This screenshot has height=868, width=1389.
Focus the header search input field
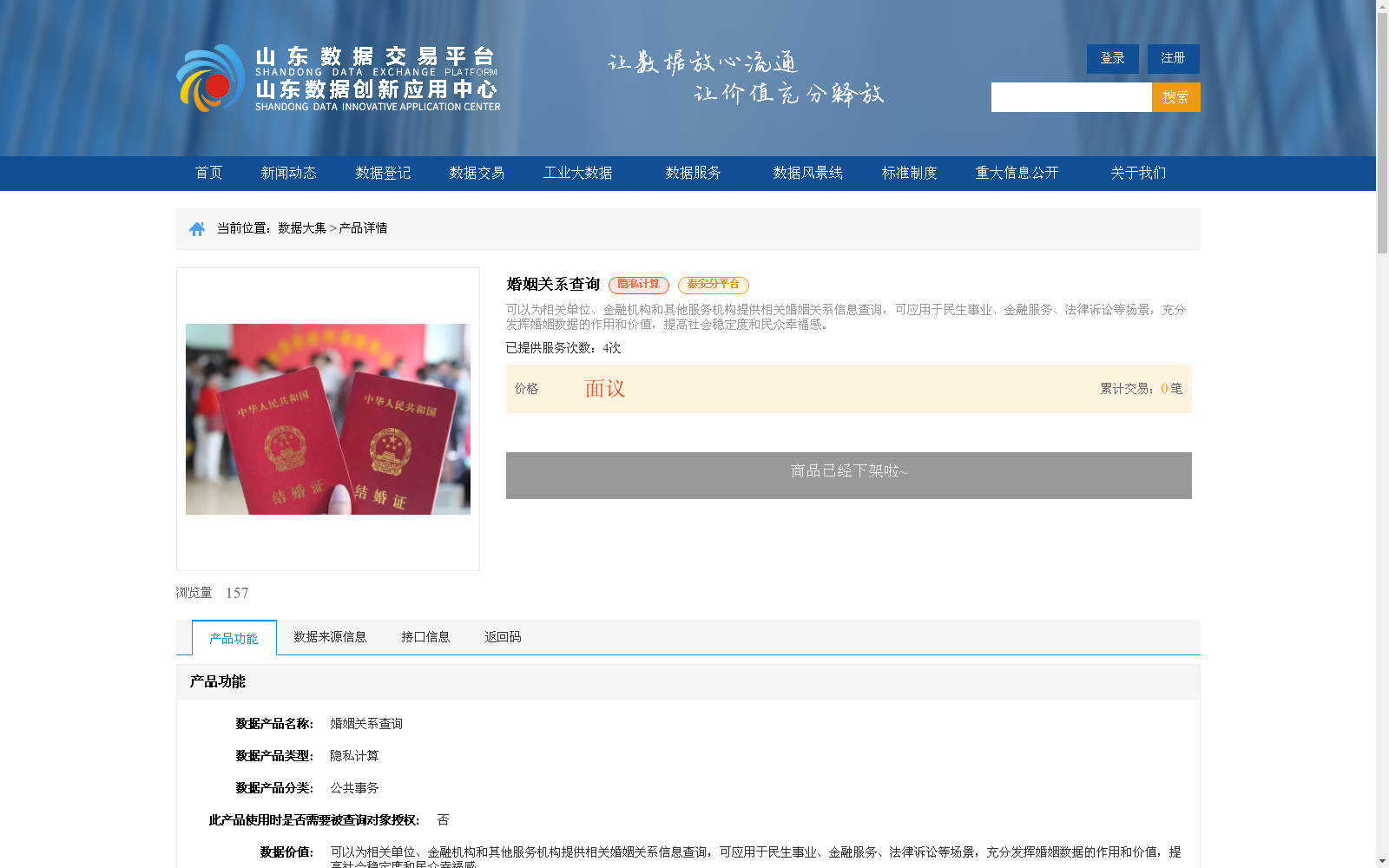[1071, 97]
